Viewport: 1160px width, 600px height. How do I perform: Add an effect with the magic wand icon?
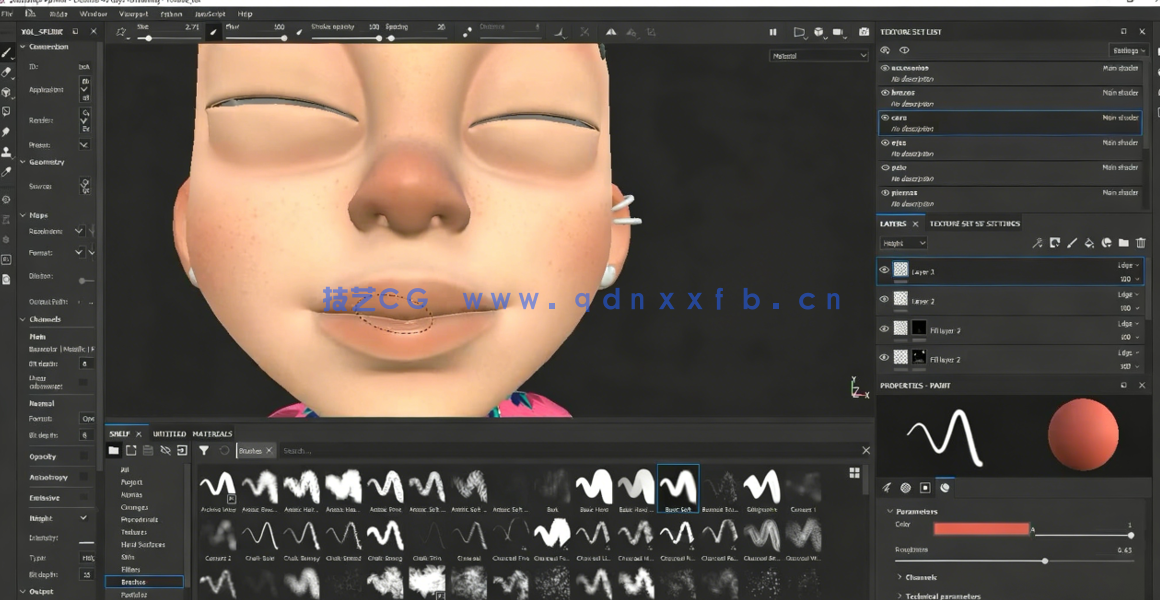1040,243
